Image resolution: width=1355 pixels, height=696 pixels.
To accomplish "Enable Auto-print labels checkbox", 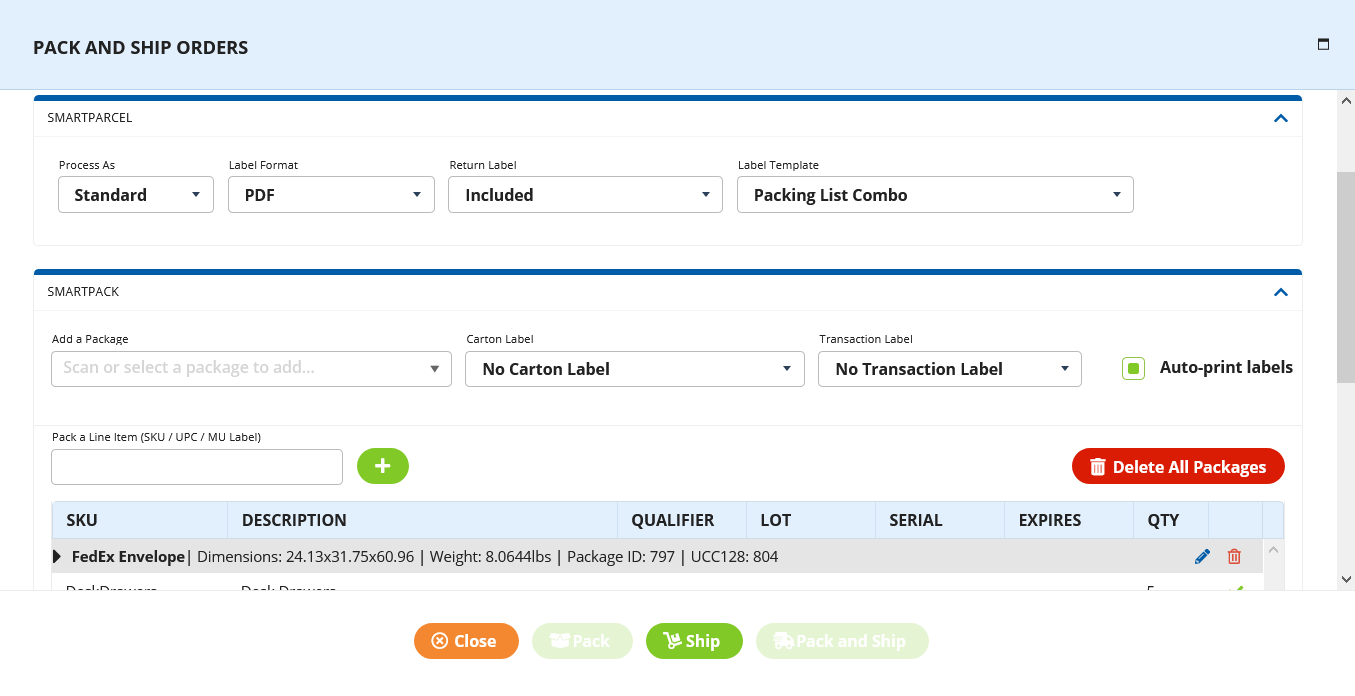I will click(x=1132, y=368).
